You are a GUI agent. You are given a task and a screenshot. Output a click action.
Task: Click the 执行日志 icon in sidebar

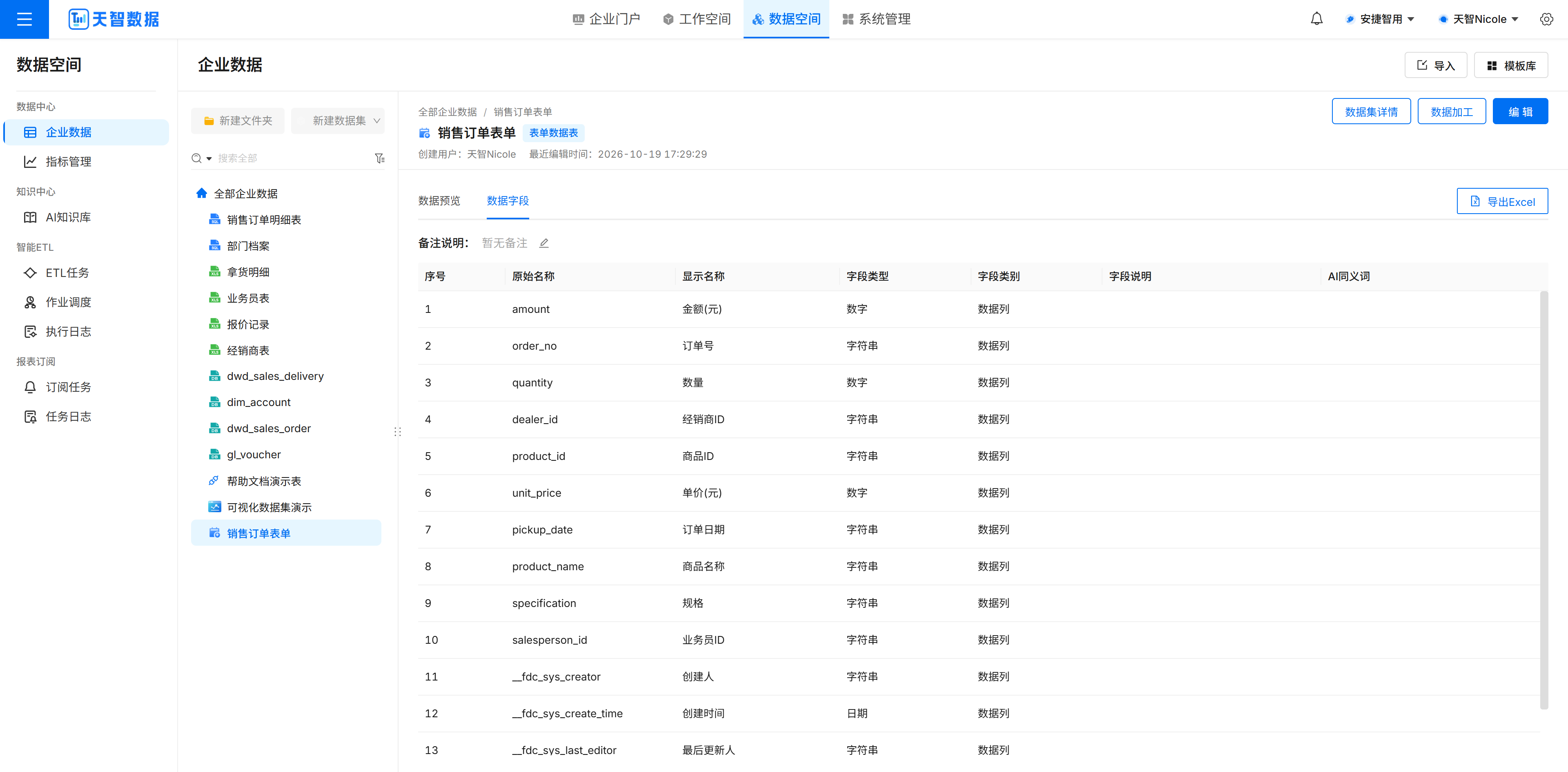[x=30, y=331]
